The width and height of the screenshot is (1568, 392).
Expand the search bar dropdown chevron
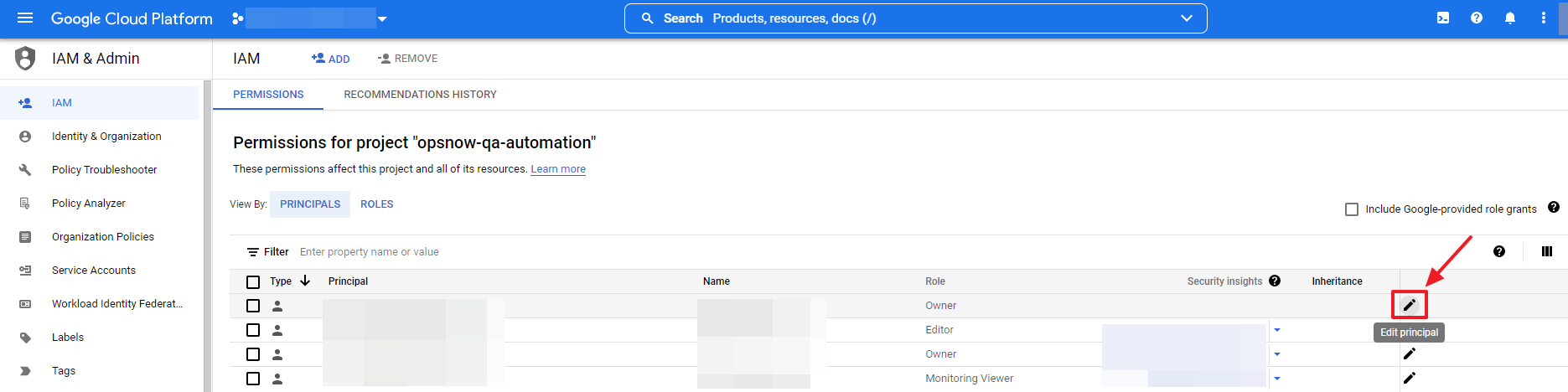pos(1187,18)
